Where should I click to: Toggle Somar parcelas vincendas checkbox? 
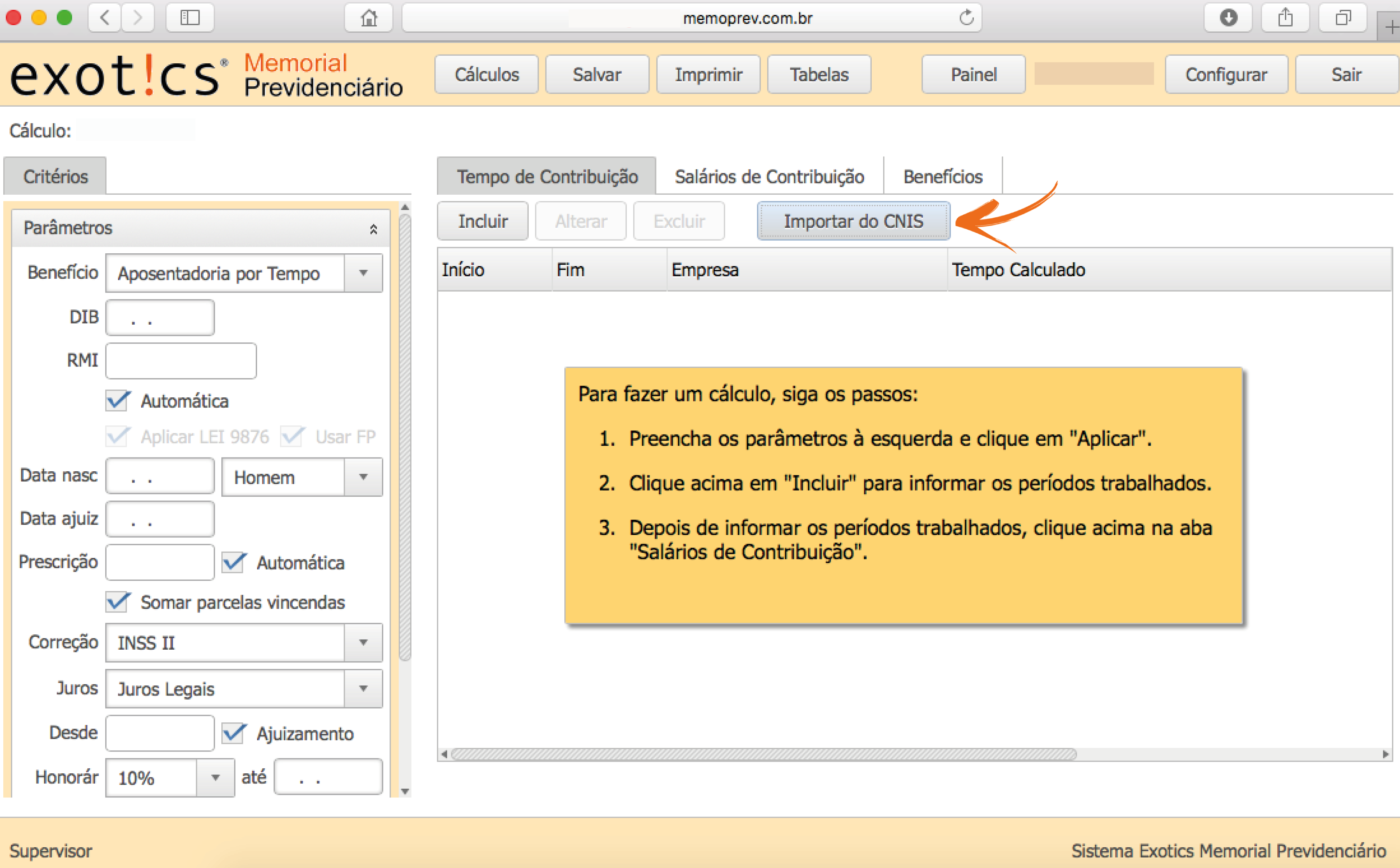[x=117, y=602]
